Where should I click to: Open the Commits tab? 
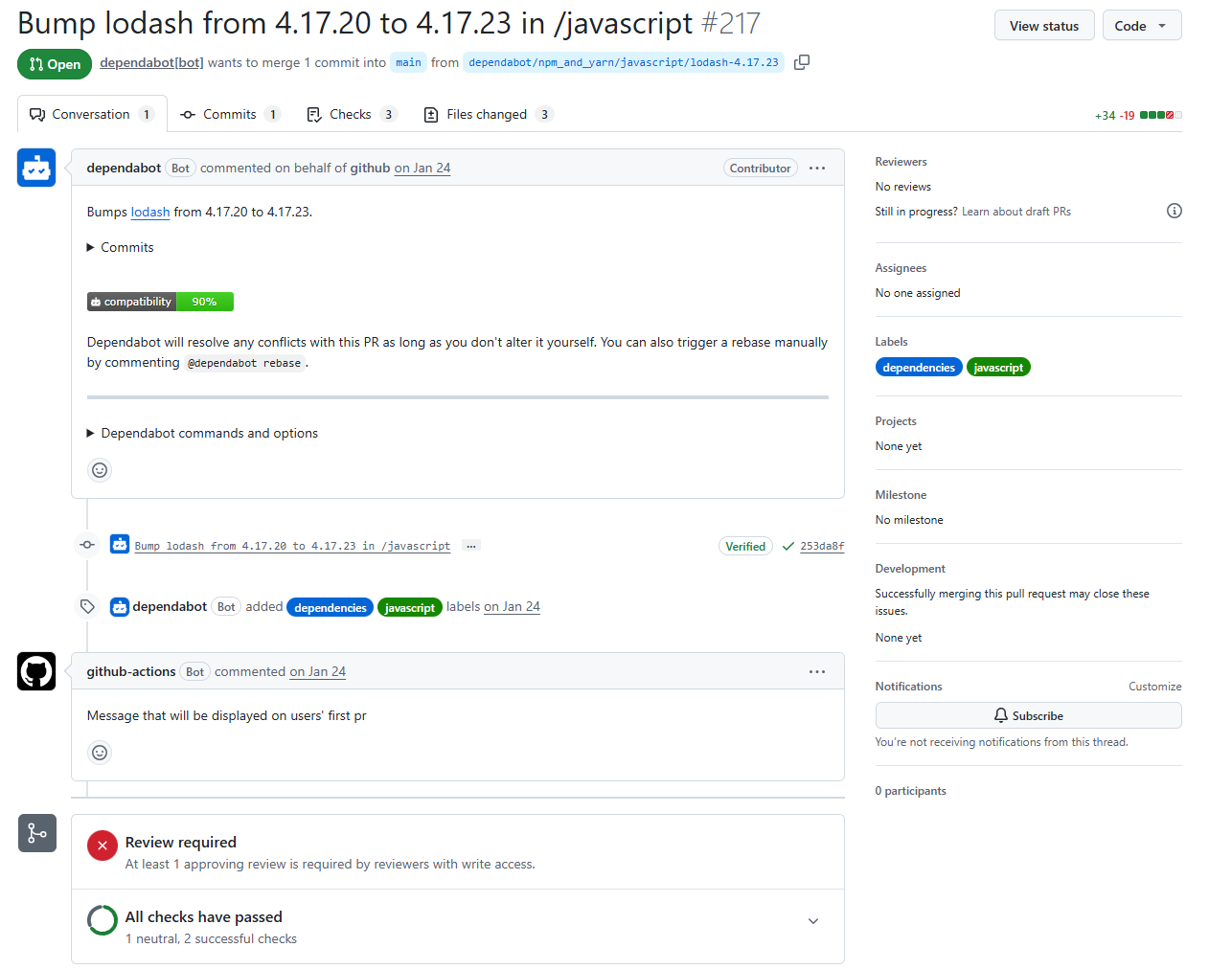[230, 114]
